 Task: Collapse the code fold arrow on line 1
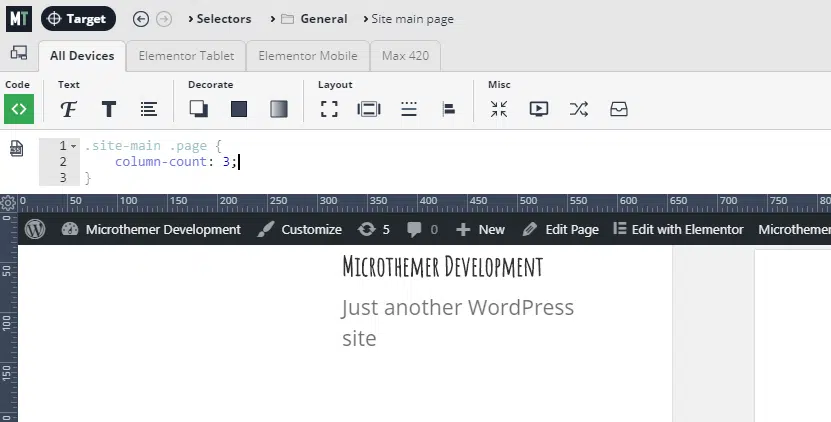click(x=73, y=146)
